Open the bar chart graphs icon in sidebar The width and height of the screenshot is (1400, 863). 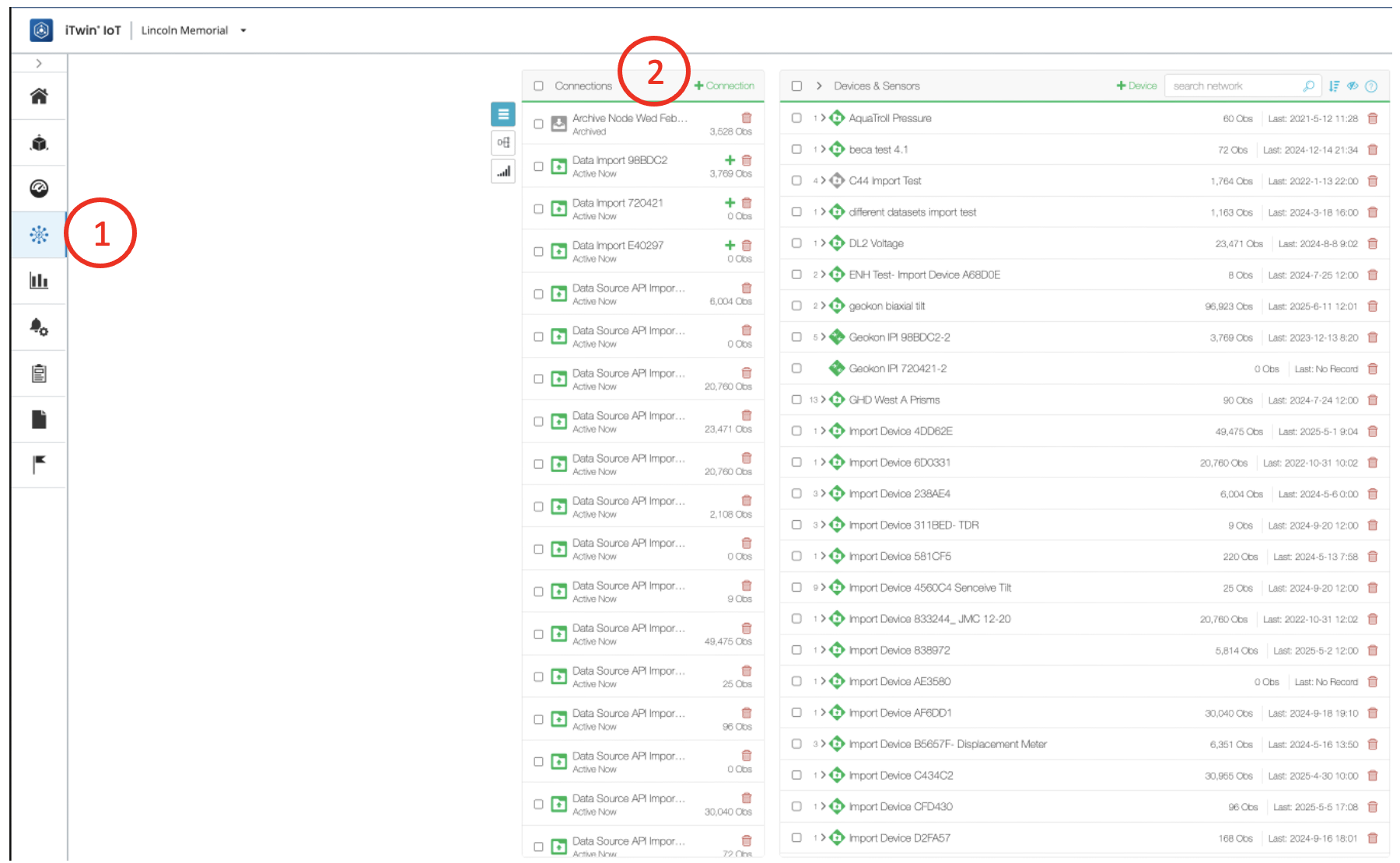tap(39, 281)
